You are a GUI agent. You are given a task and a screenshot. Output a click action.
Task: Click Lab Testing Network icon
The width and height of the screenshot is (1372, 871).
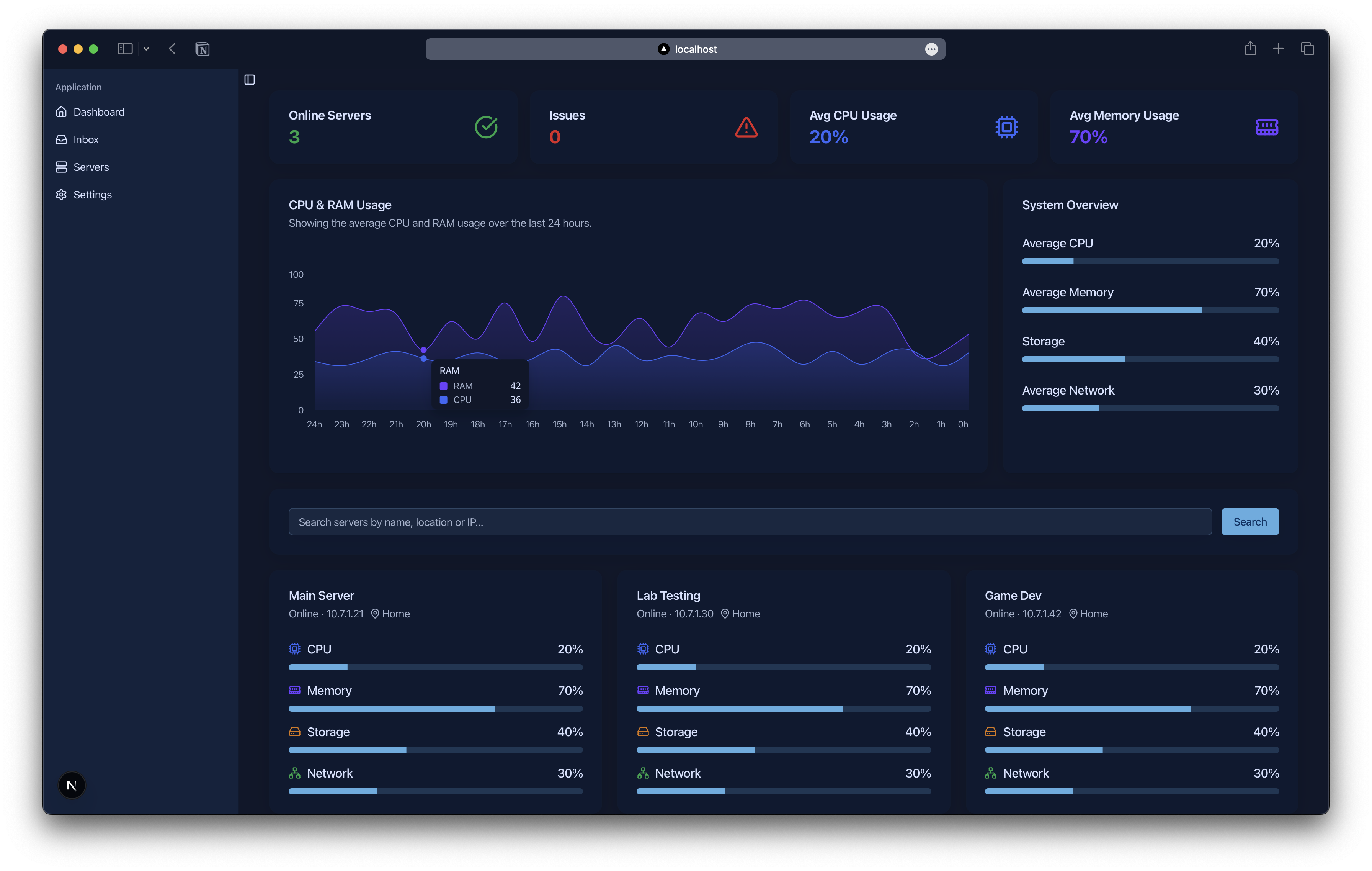pyautogui.click(x=643, y=773)
